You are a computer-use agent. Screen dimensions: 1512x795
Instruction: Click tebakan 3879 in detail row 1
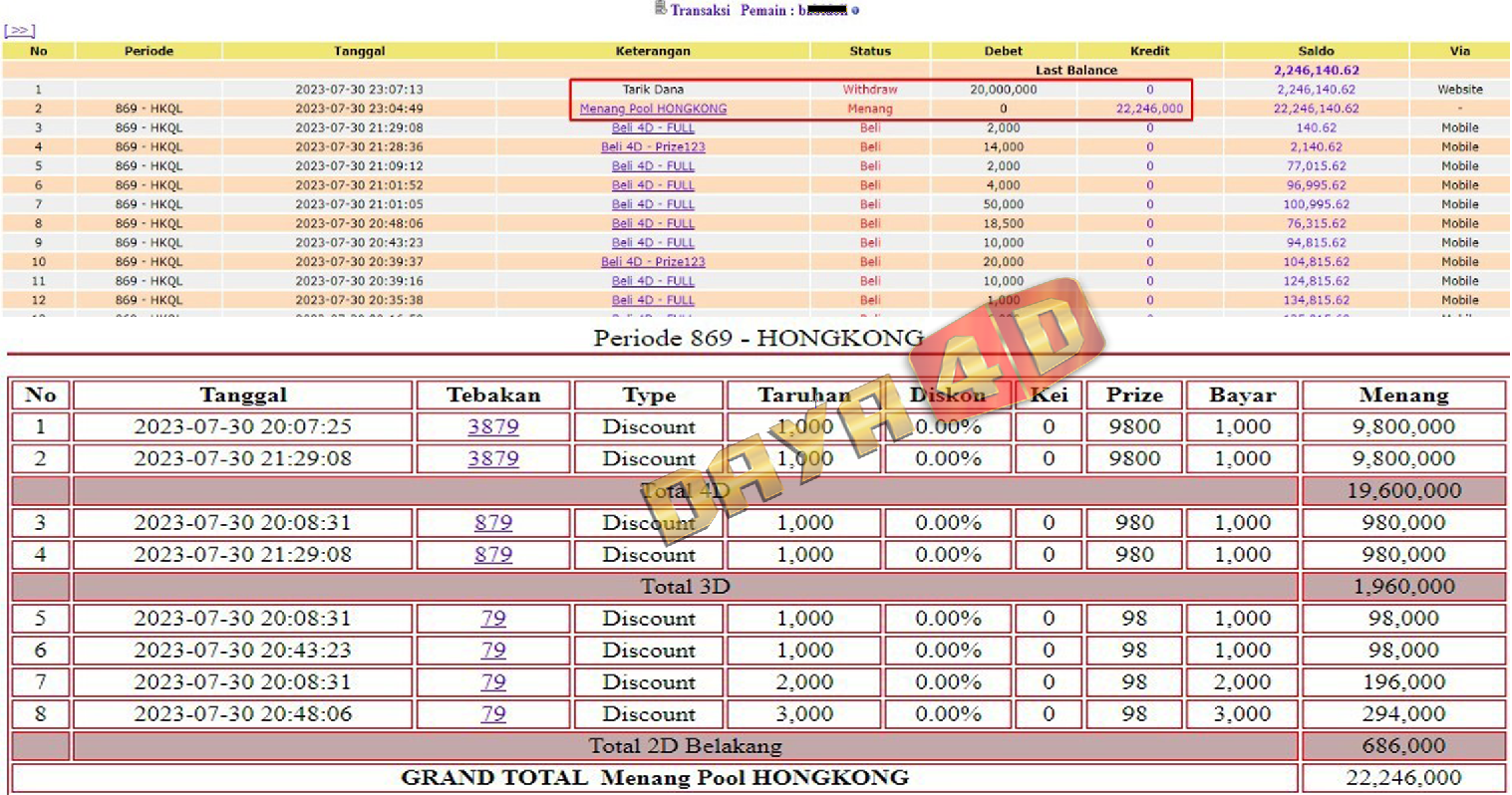[x=493, y=427]
